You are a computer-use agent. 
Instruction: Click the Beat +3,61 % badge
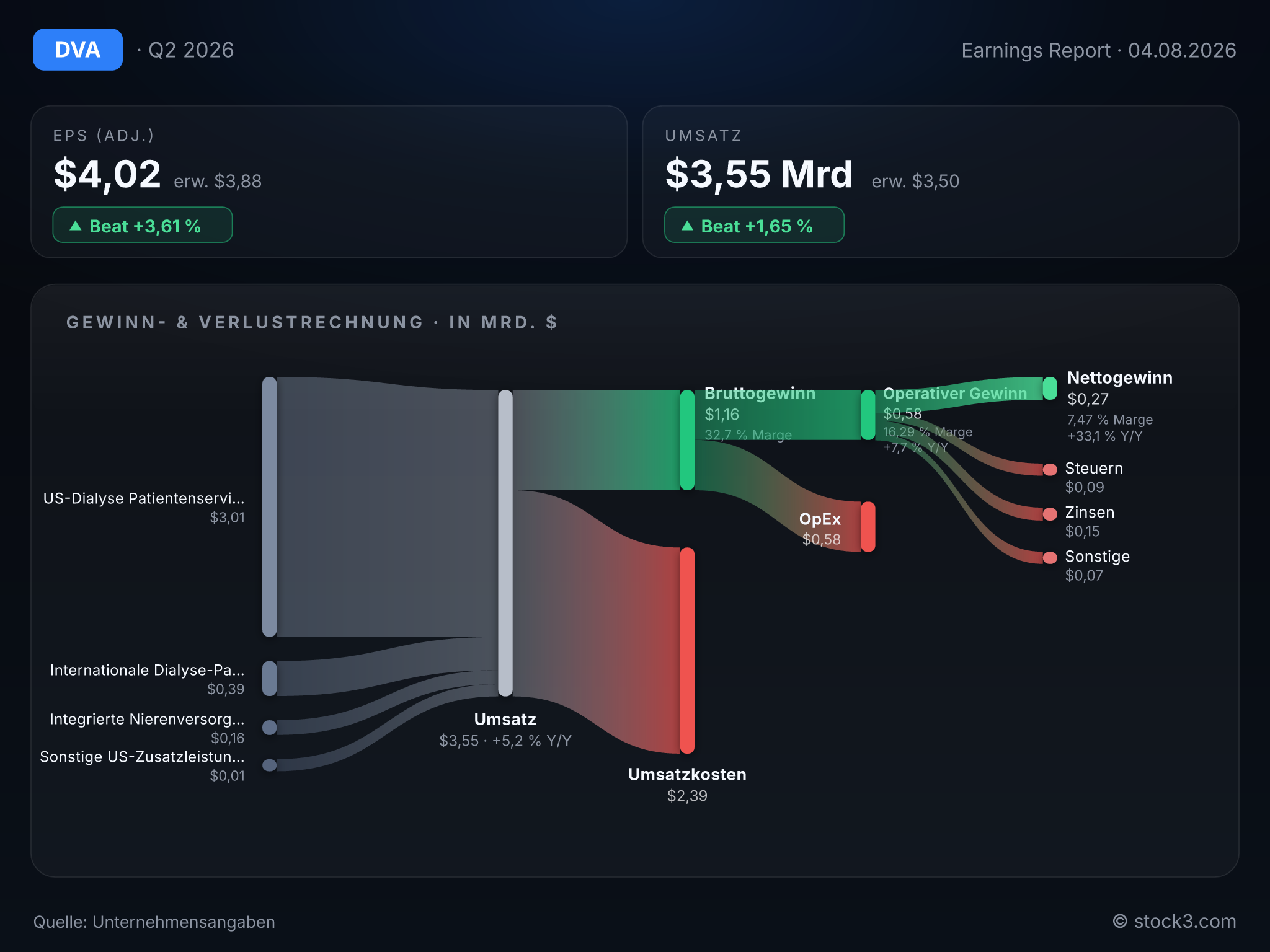[x=143, y=225]
